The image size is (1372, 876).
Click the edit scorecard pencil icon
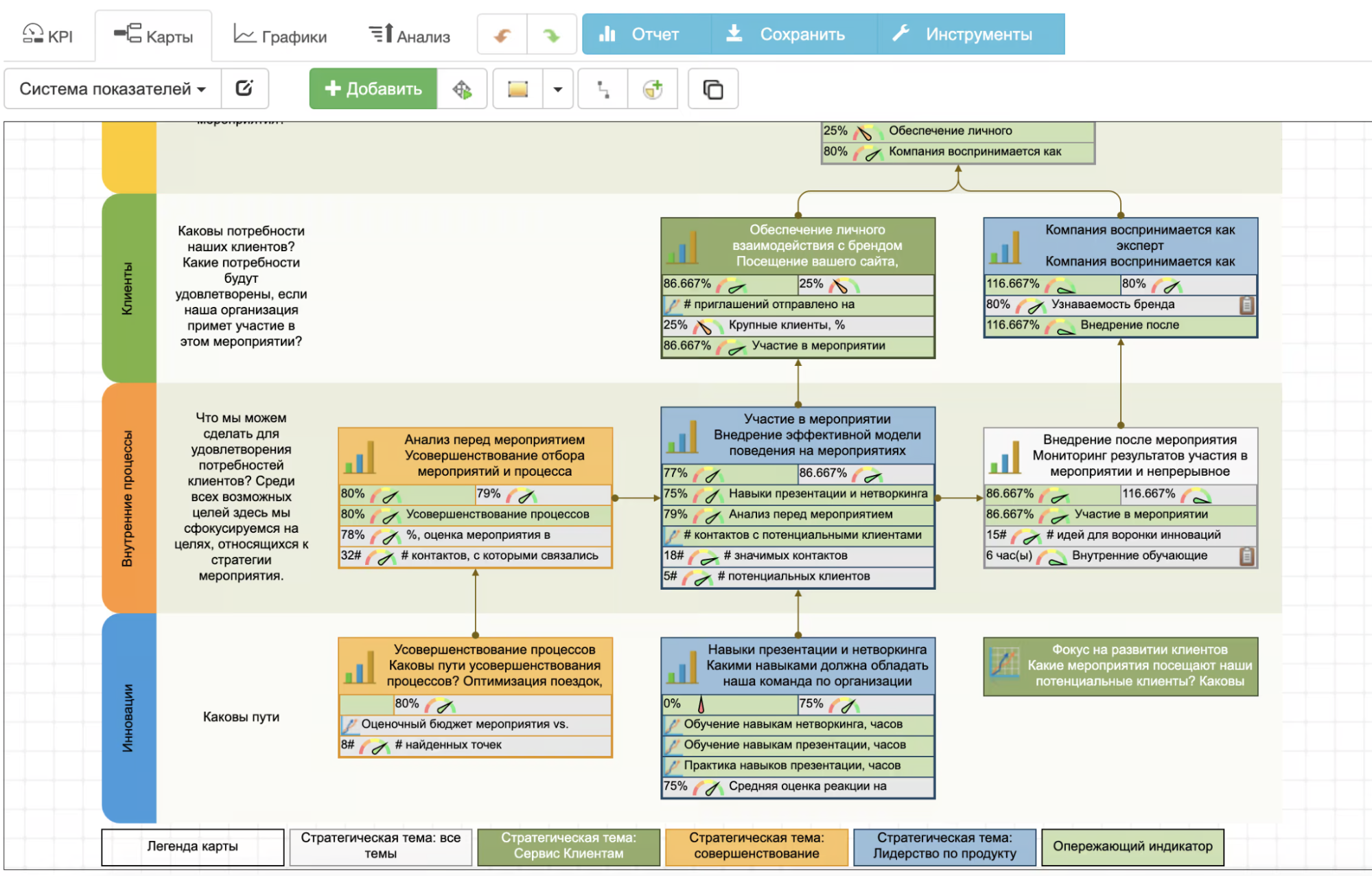click(244, 89)
